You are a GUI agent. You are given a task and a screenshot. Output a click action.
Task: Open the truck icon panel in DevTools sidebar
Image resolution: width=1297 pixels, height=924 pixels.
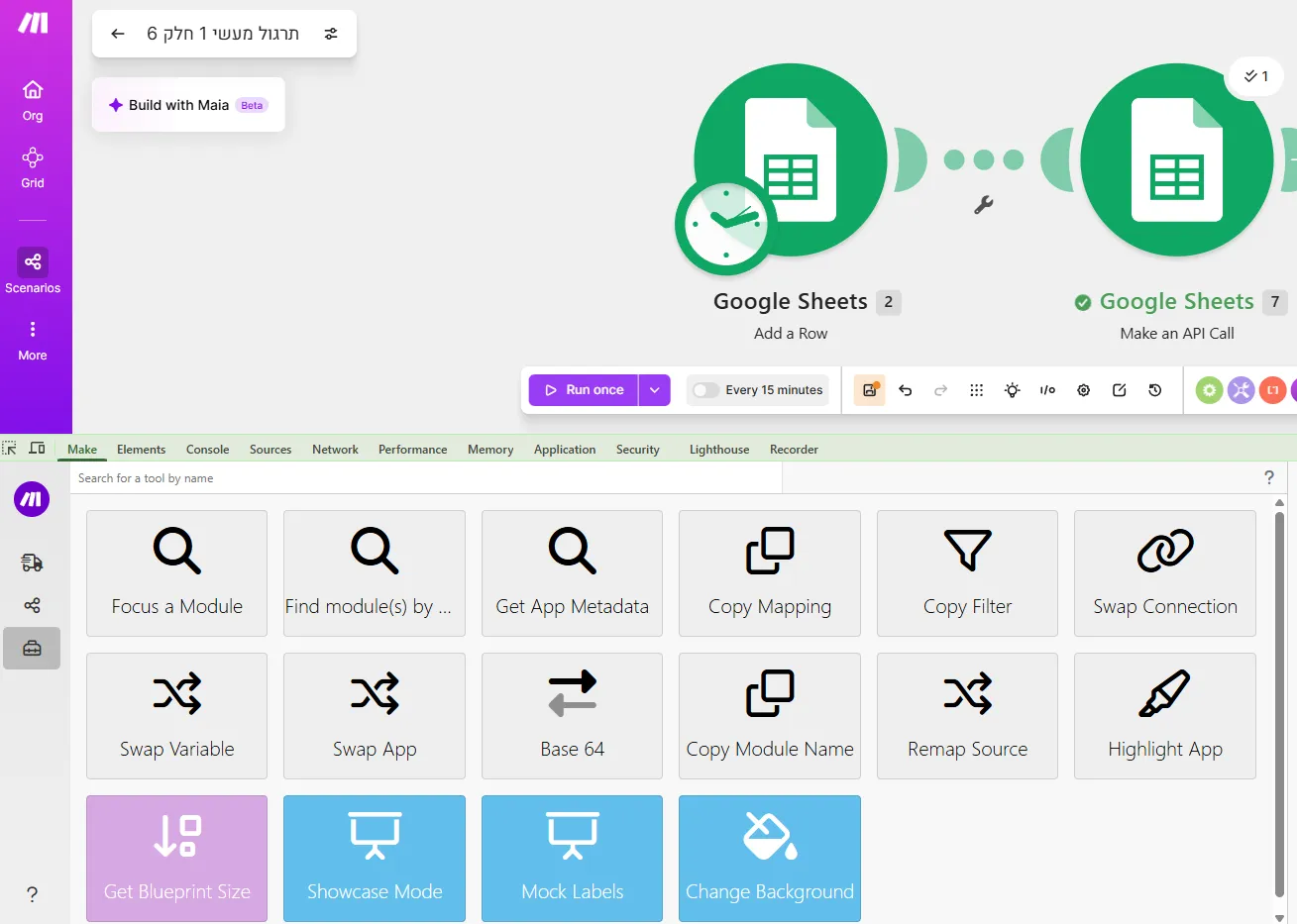click(x=32, y=563)
